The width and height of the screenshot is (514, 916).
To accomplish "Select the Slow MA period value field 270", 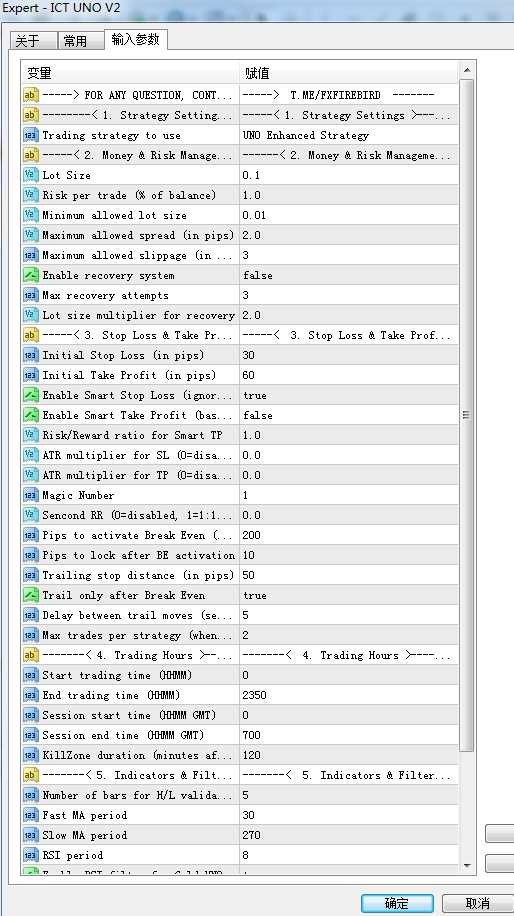I will [349, 835].
